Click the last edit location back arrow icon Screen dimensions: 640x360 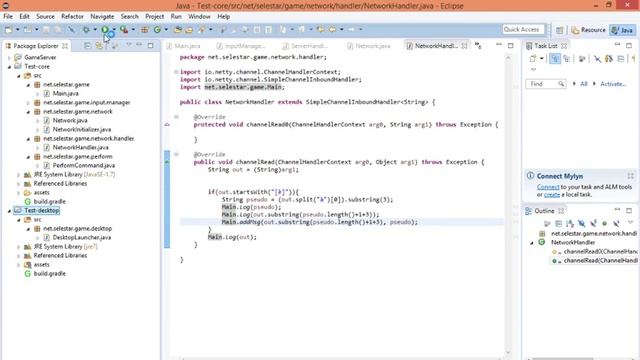pyautogui.click(x=320, y=29)
